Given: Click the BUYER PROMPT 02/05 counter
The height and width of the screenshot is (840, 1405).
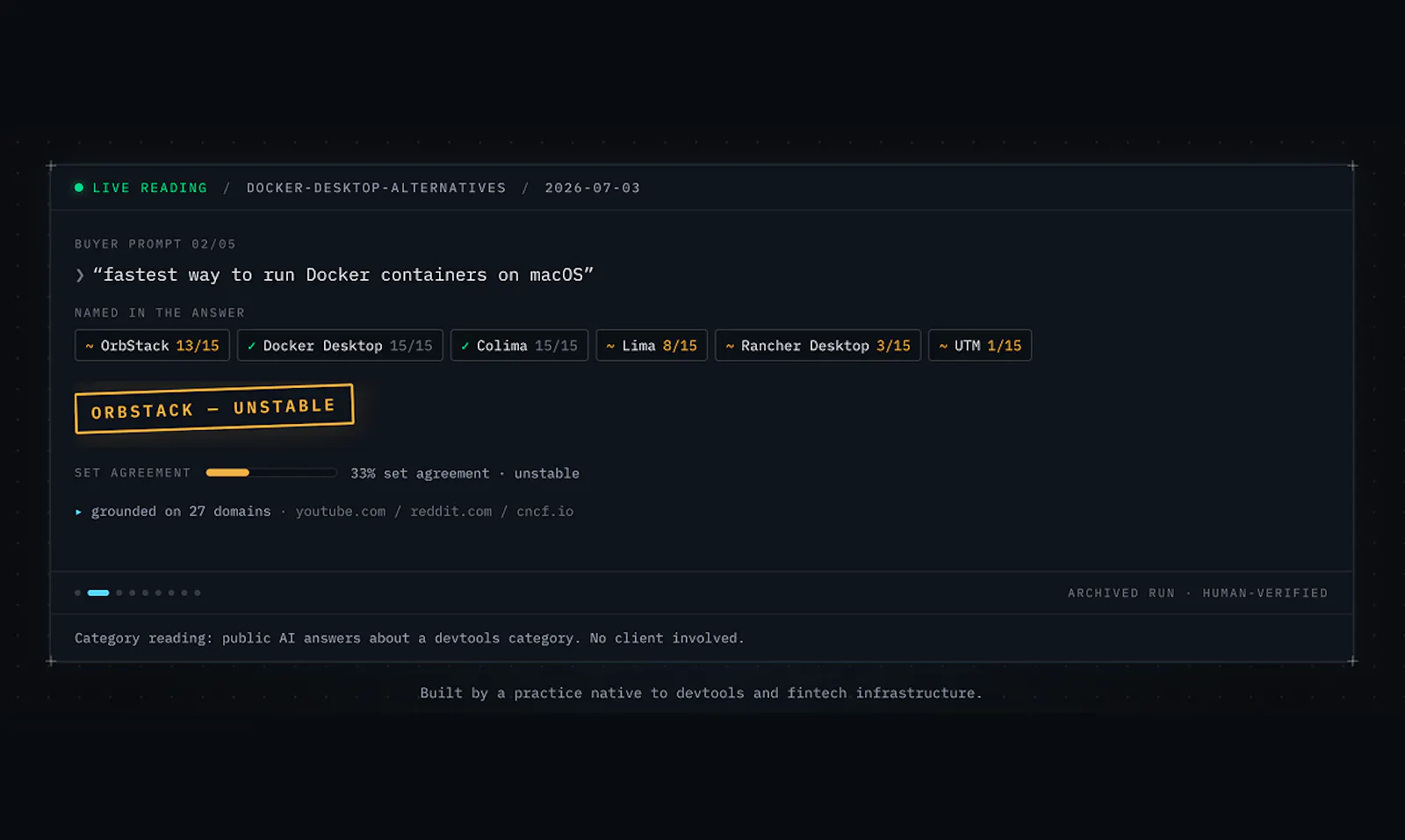Looking at the screenshot, I should click(x=155, y=244).
